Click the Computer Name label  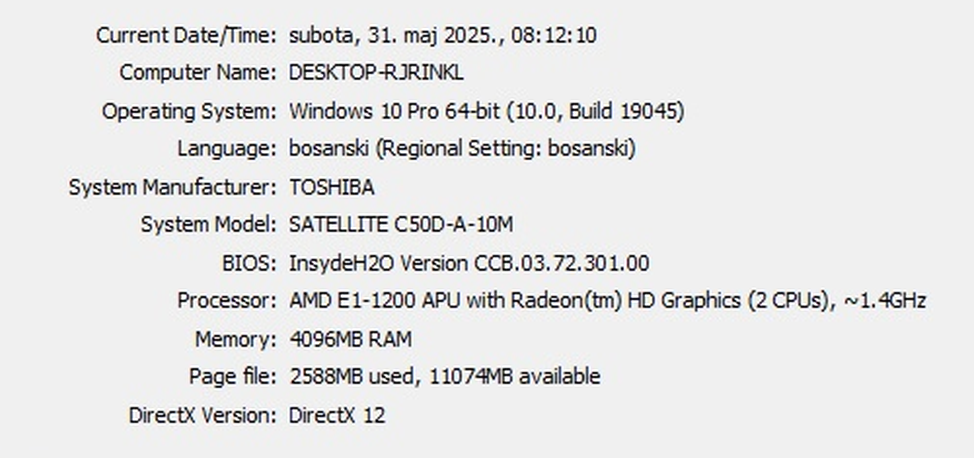pos(198,73)
